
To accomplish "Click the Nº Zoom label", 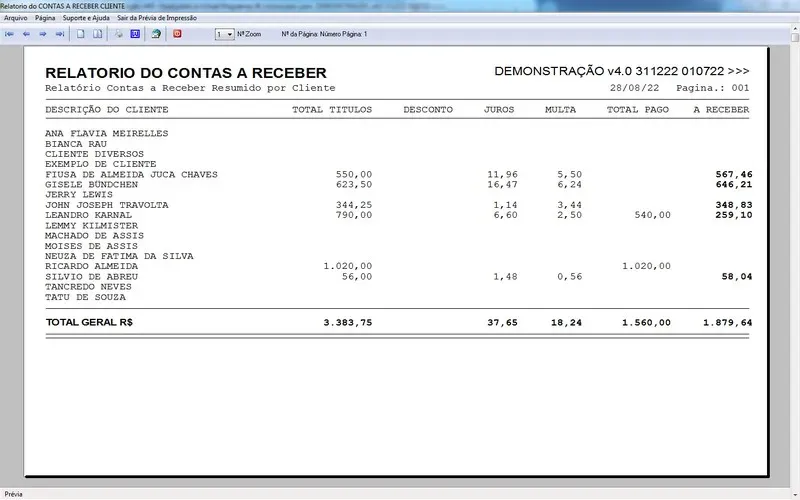I will 249,34.
